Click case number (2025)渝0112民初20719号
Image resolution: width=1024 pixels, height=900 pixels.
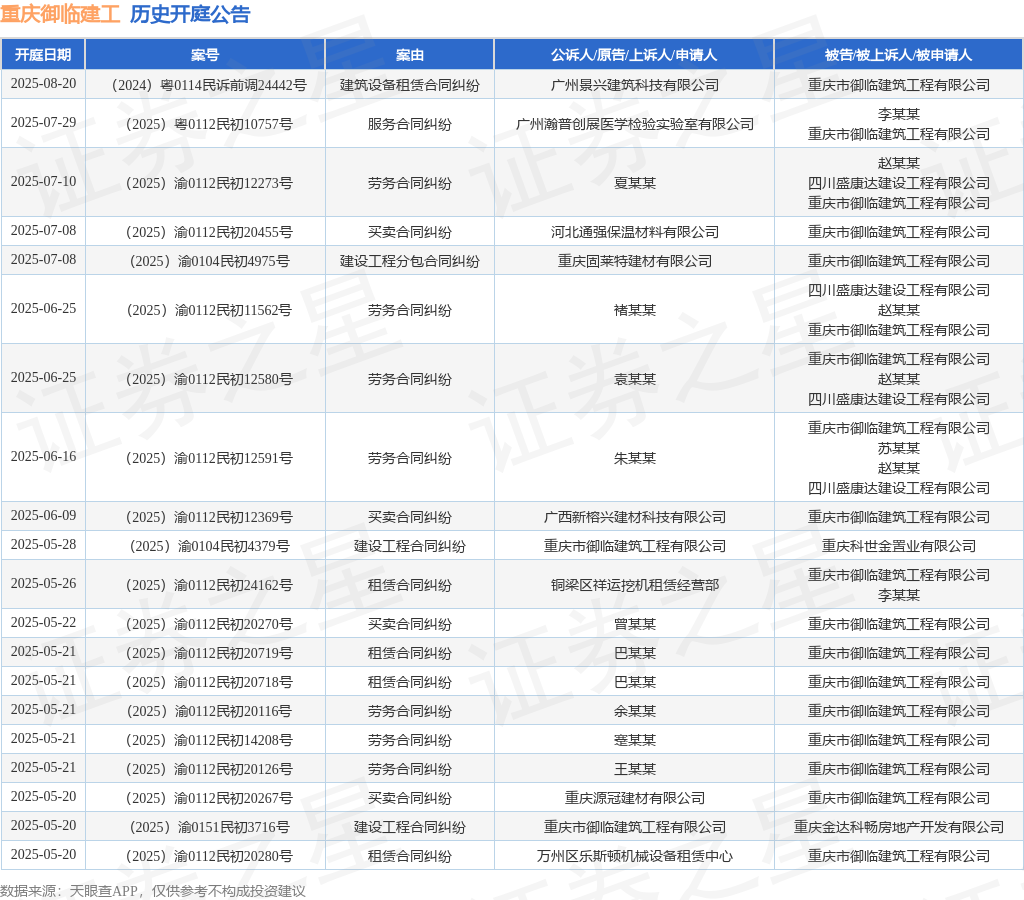[x=205, y=653]
